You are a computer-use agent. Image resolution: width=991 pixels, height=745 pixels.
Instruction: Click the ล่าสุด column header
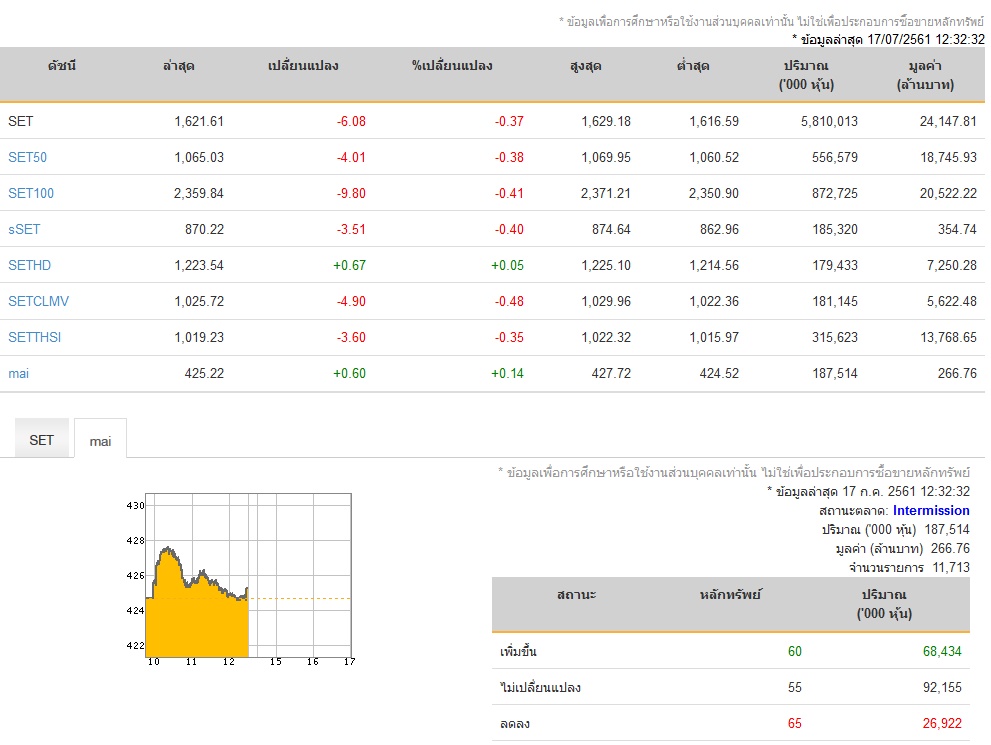(x=178, y=66)
